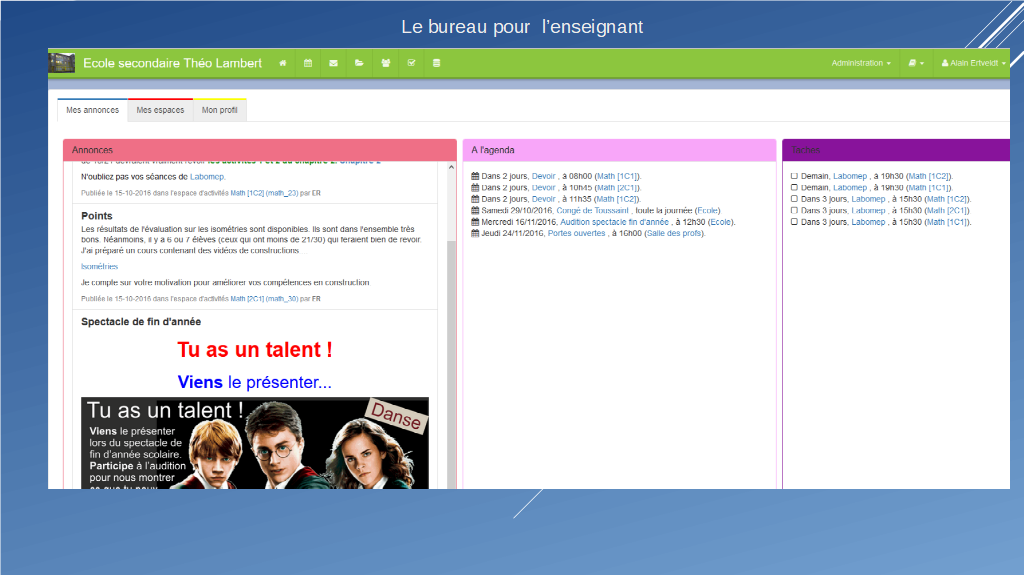
Task: Open Math [2C1] (math_30) space link
Action: coord(264,299)
